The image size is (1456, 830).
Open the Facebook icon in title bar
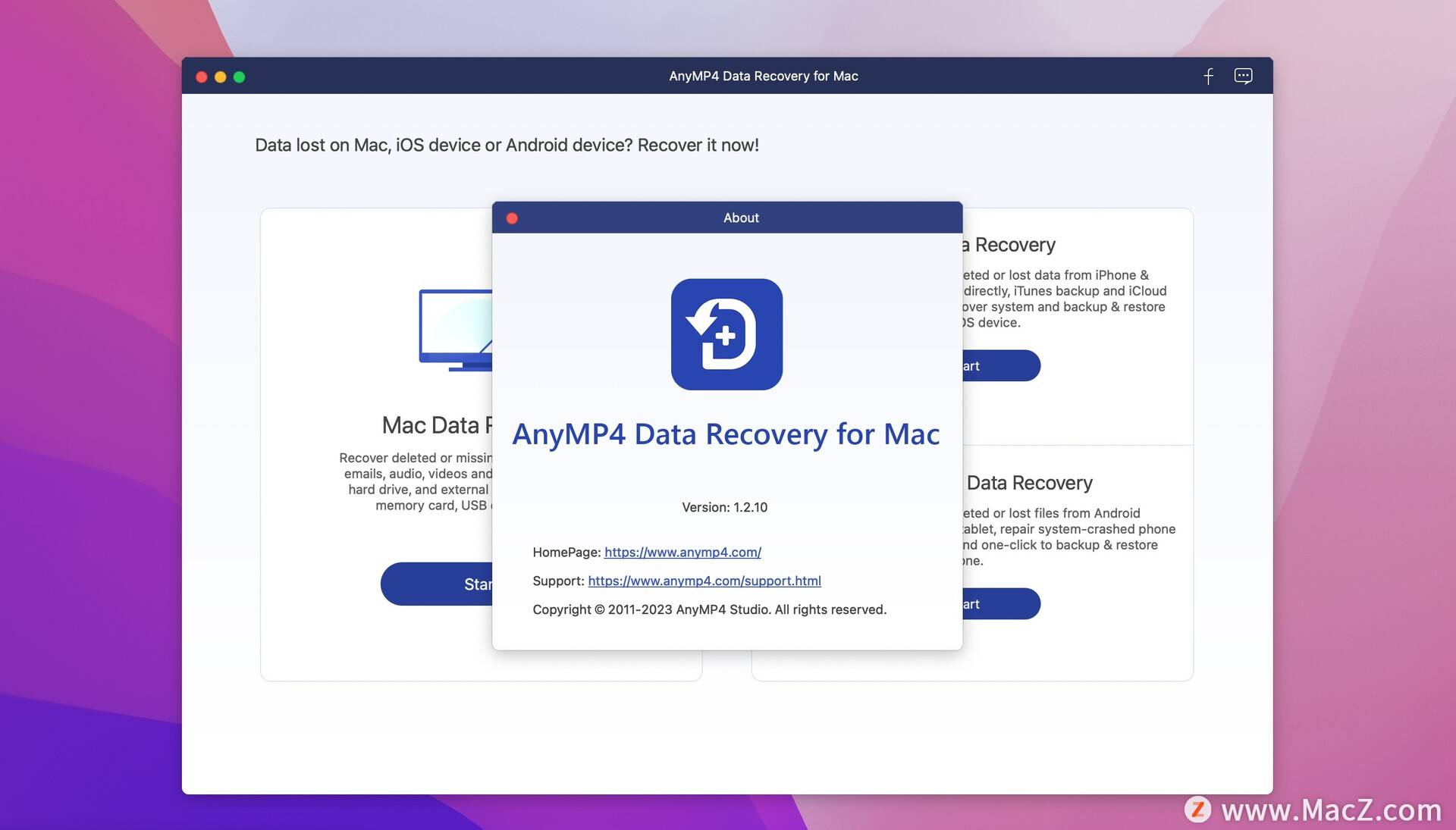pyautogui.click(x=1208, y=76)
